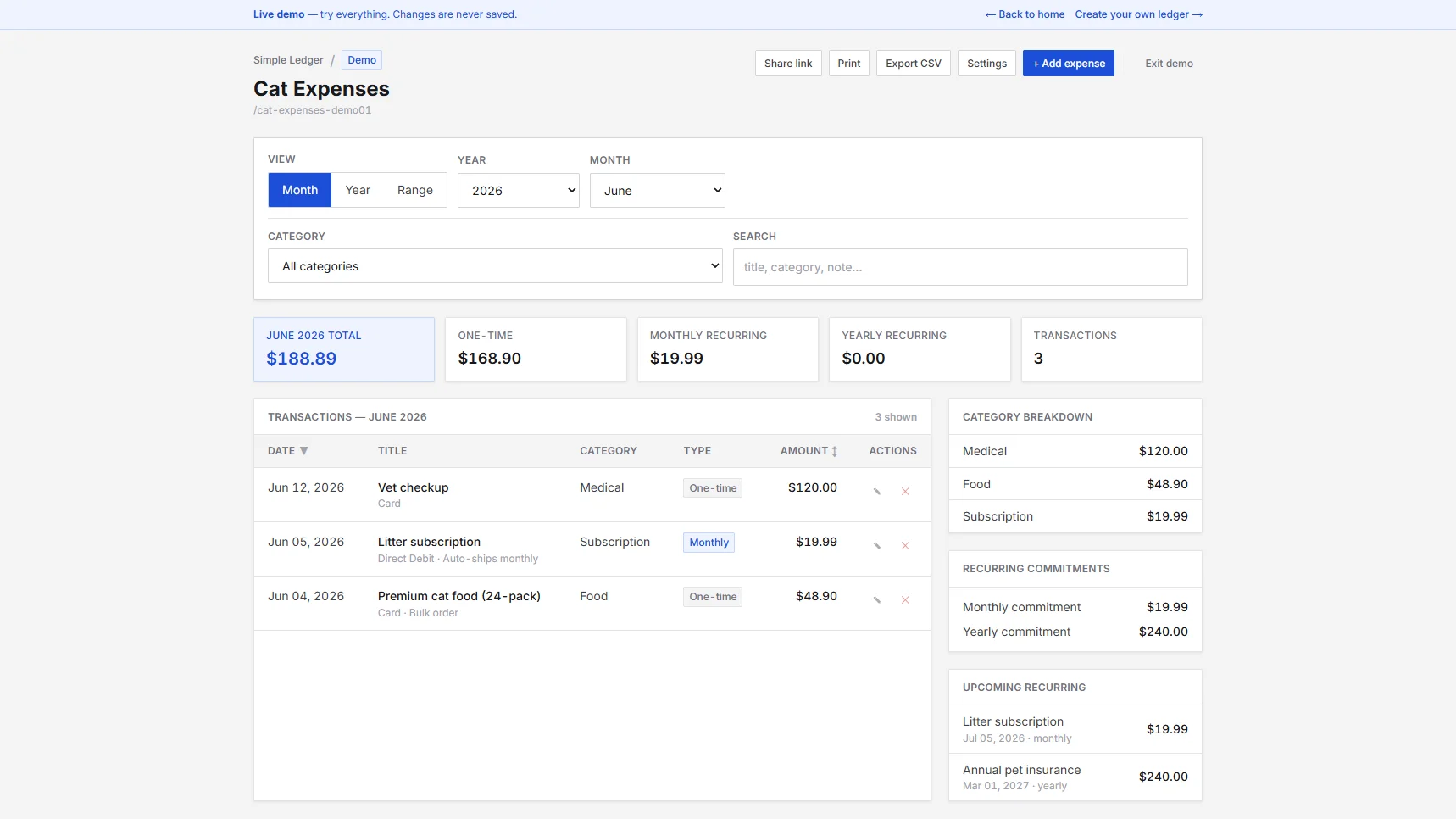1456x819 pixels.
Task: Click the One-time badge in the Vet checkup row
Action: click(713, 488)
